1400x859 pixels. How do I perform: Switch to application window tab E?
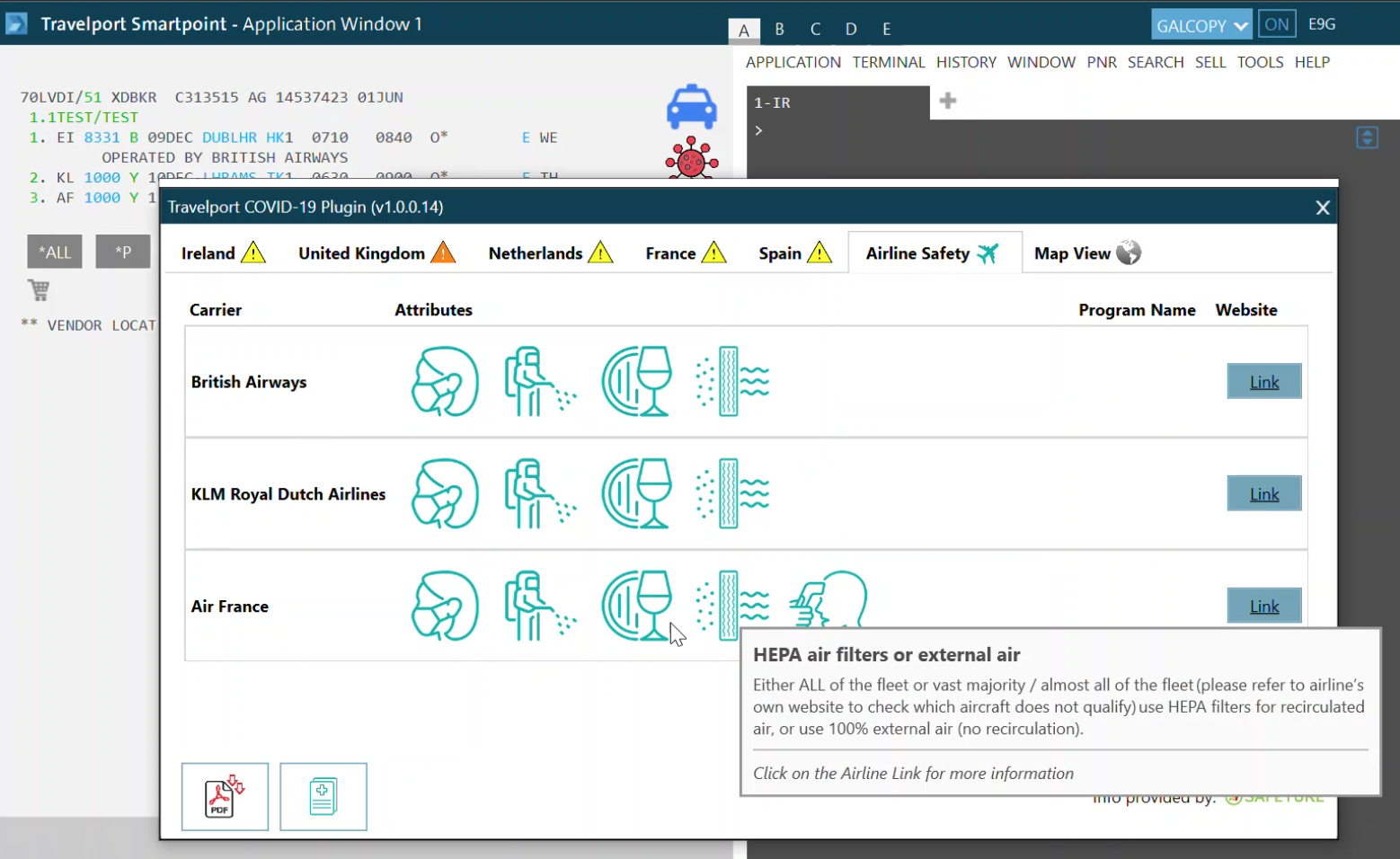[886, 29]
